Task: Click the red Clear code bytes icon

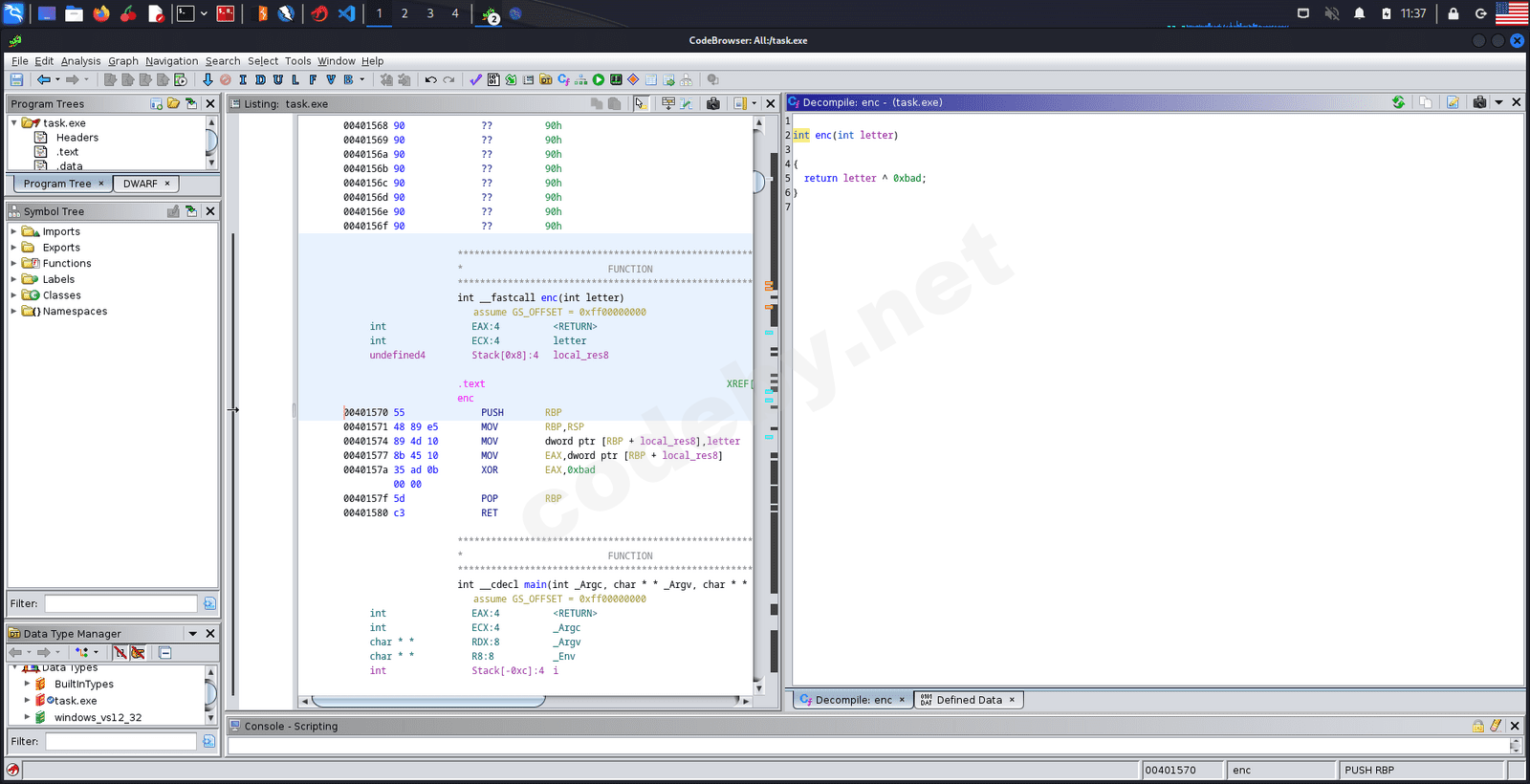Action: (x=226, y=80)
